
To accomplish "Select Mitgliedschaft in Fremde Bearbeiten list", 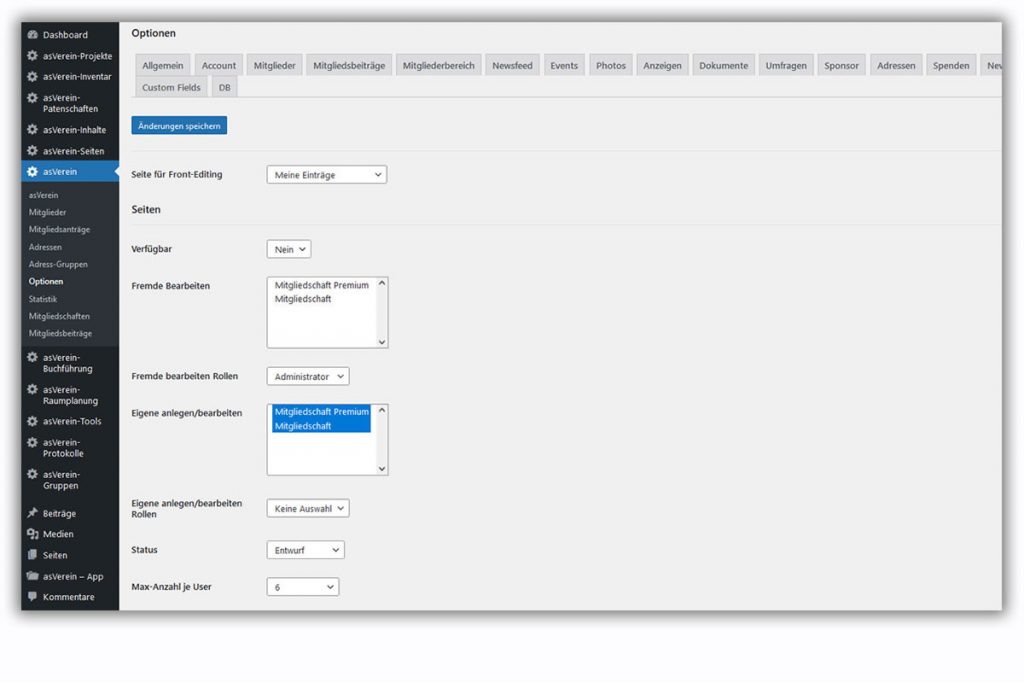I will (x=321, y=299).
